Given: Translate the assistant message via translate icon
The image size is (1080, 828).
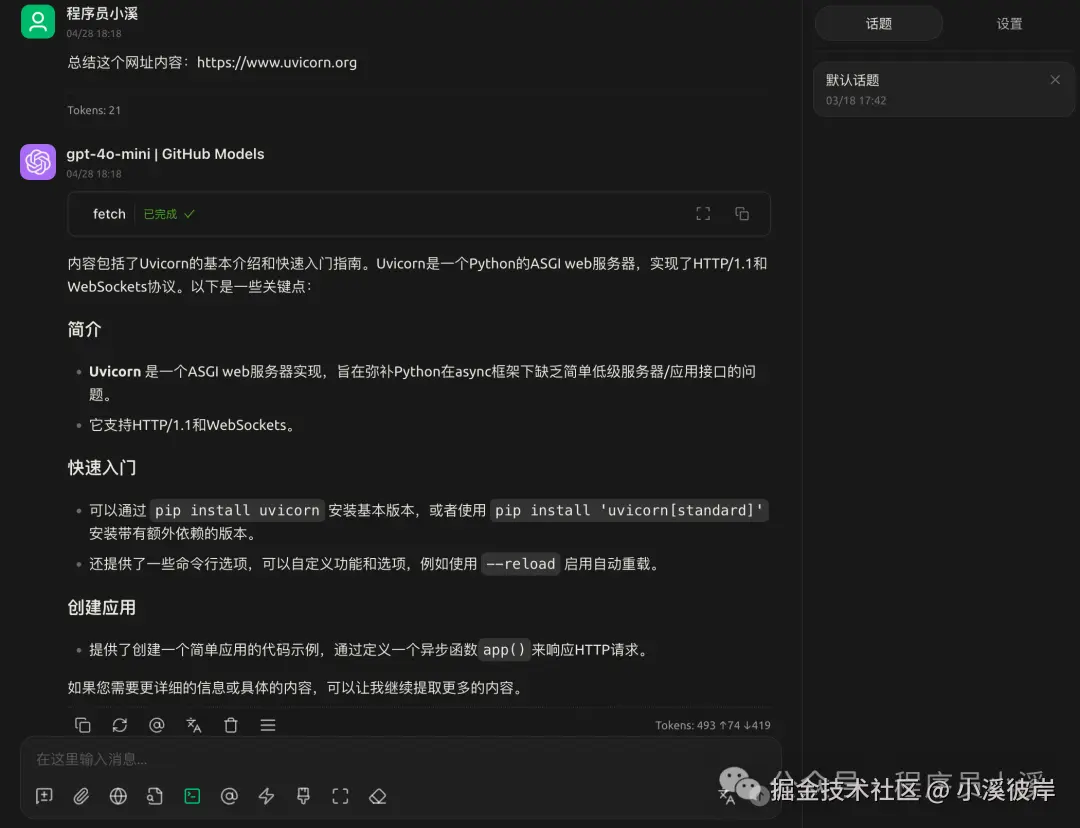Looking at the screenshot, I should click(x=194, y=725).
